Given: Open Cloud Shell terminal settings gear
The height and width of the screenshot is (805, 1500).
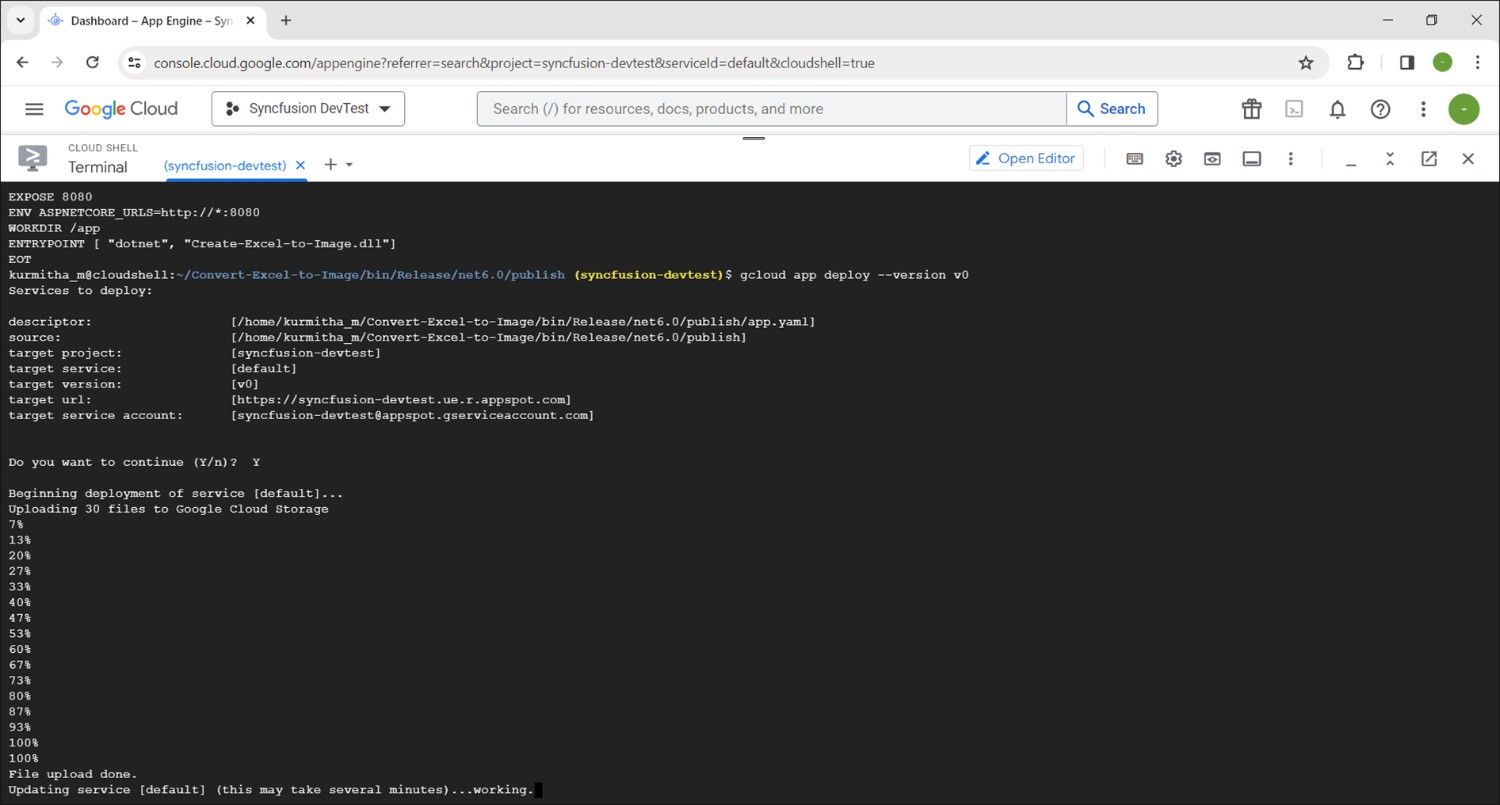Looking at the screenshot, I should pos(1173,159).
